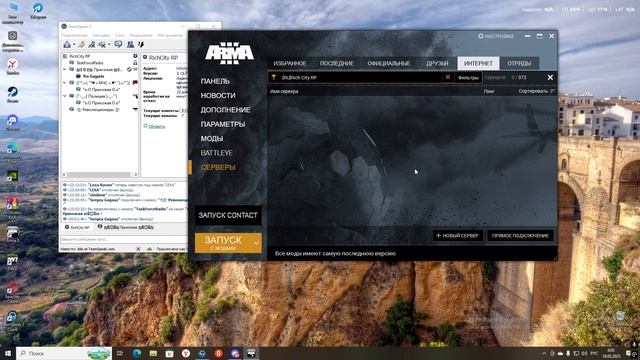Click the TeamSpeak chat message input
The image size is (640, 360).
point(124,239)
